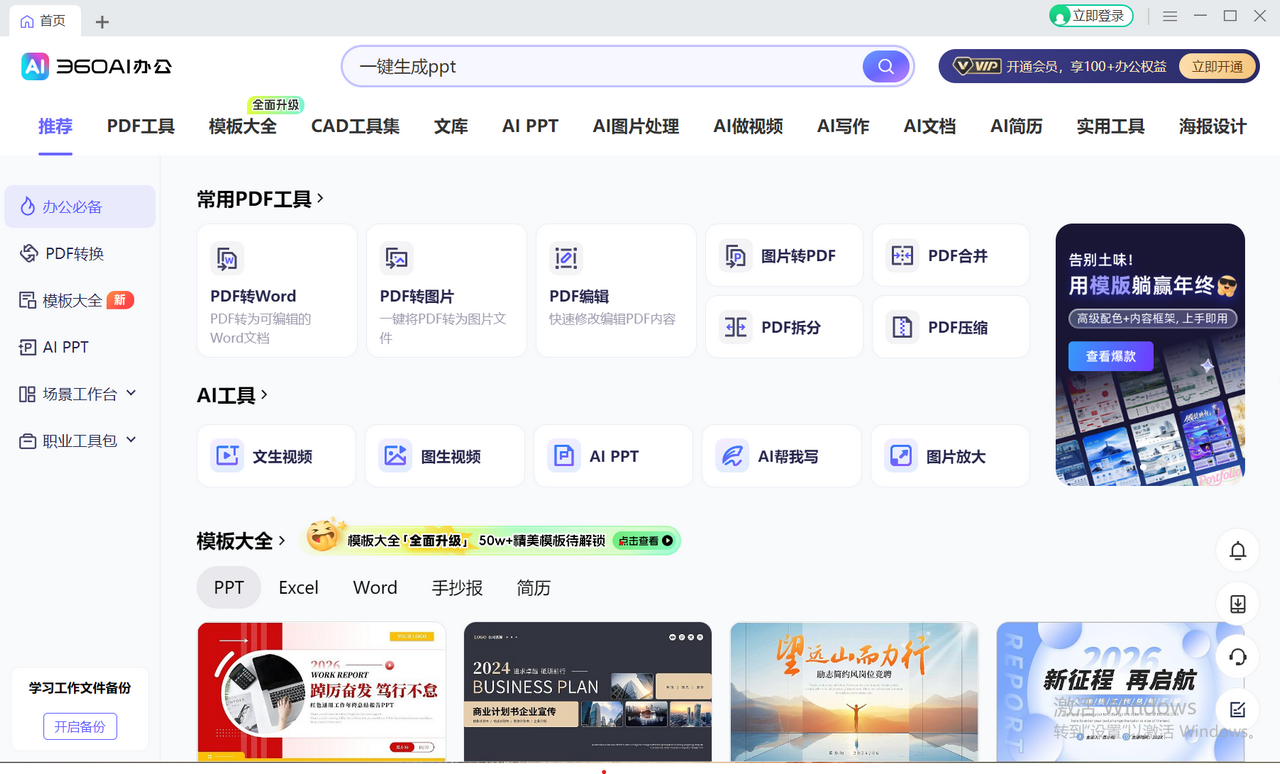Open the hamburger menu near window controls

1169,16
